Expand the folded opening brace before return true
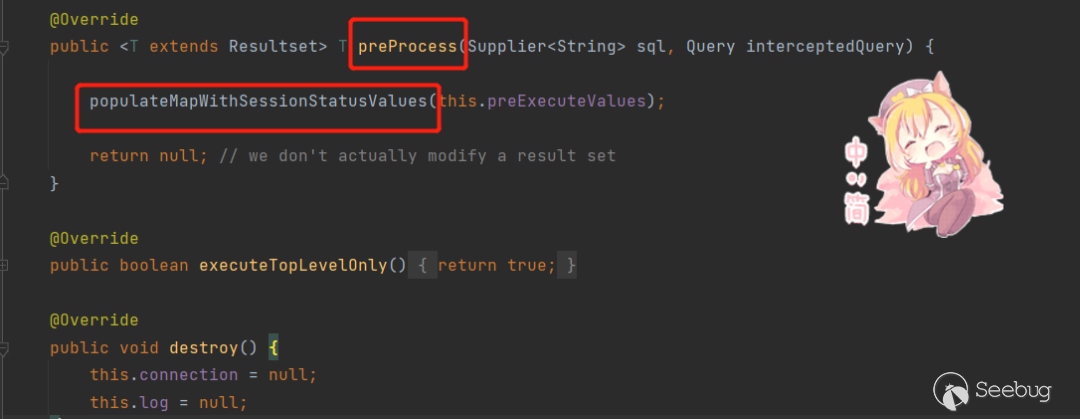This screenshot has width=1080, height=419. [424, 265]
